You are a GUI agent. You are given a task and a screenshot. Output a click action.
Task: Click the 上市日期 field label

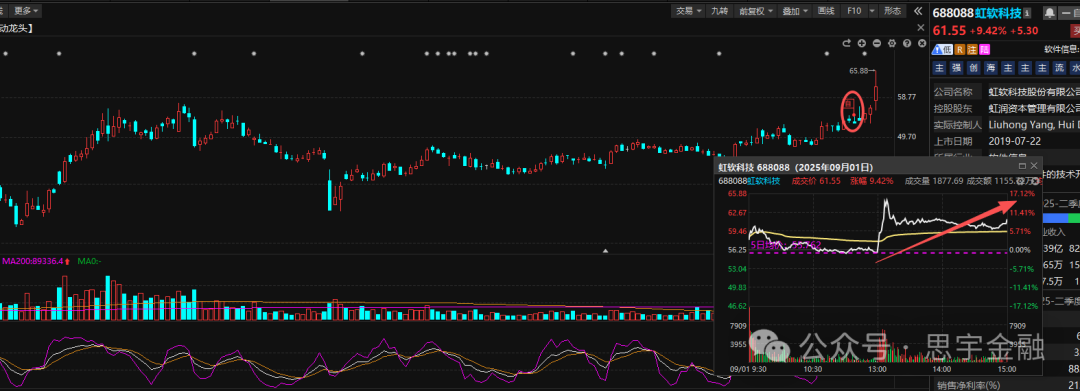click(x=953, y=141)
